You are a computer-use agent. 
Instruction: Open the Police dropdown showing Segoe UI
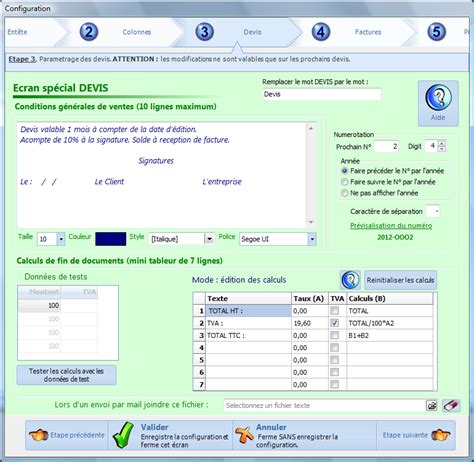pyautogui.click(x=312, y=239)
